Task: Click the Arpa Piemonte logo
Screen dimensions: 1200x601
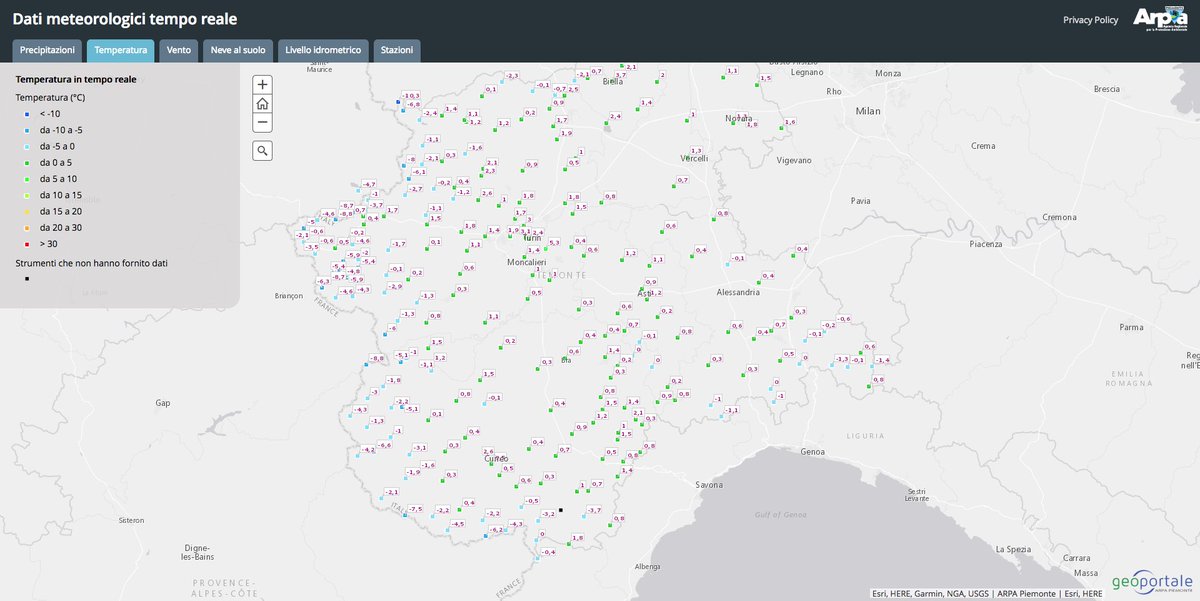Action: point(1161,19)
